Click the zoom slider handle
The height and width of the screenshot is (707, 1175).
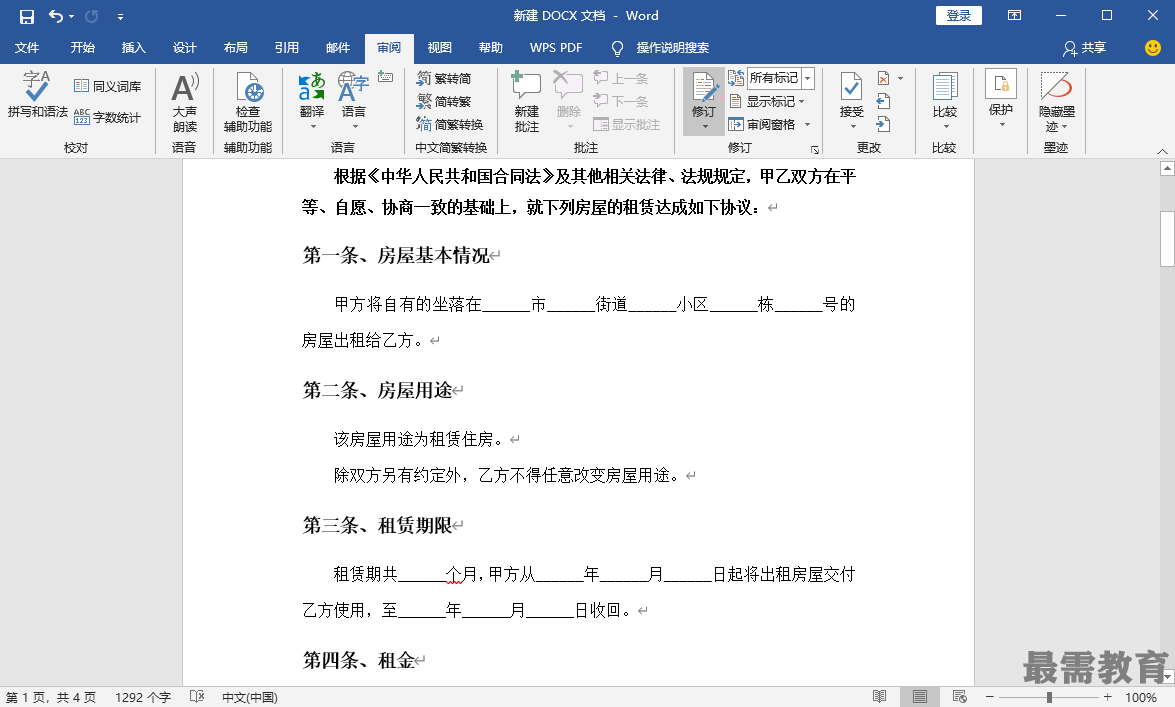click(1049, 697)
